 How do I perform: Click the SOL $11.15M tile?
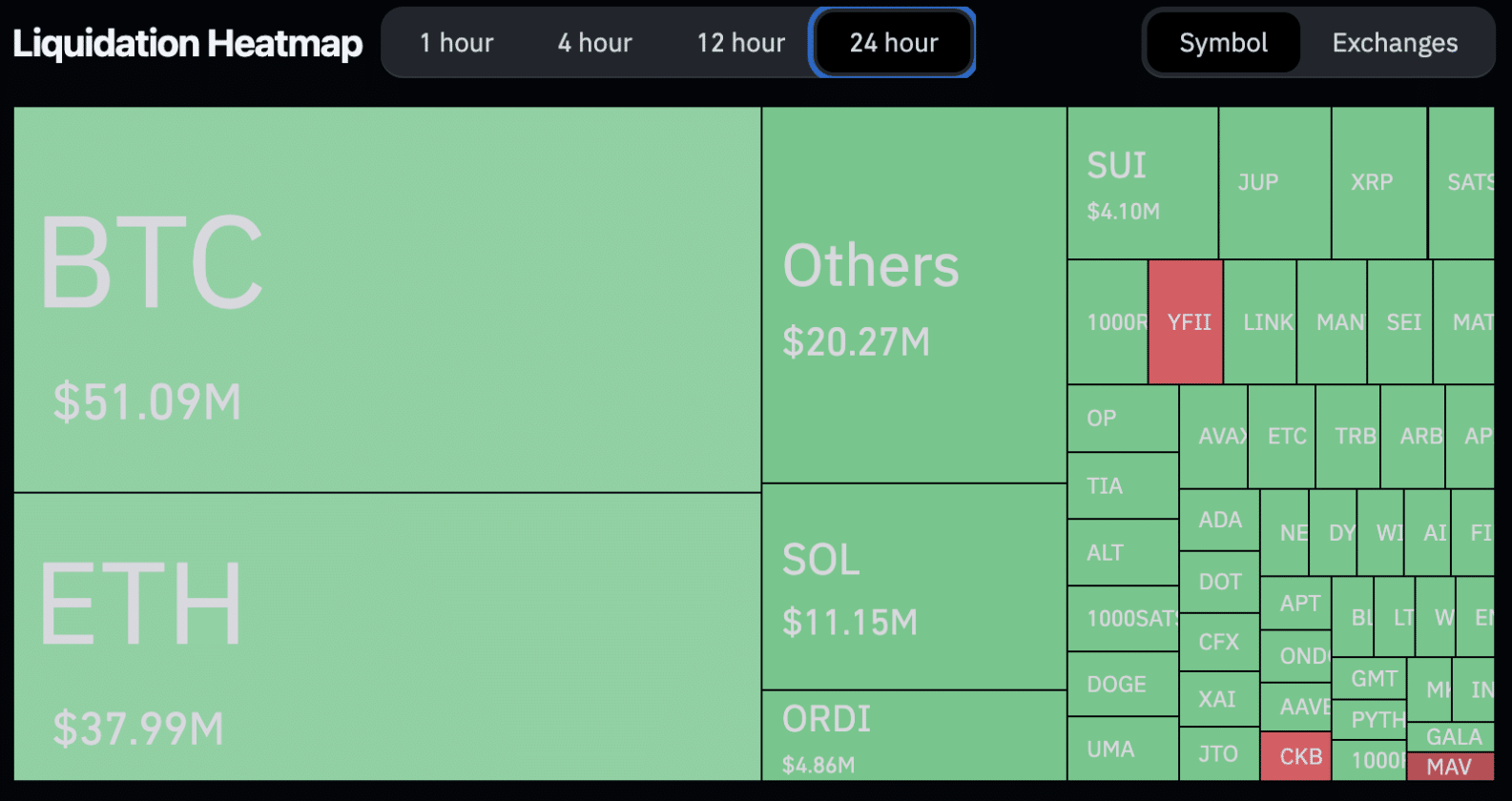[x=914, y=586]
